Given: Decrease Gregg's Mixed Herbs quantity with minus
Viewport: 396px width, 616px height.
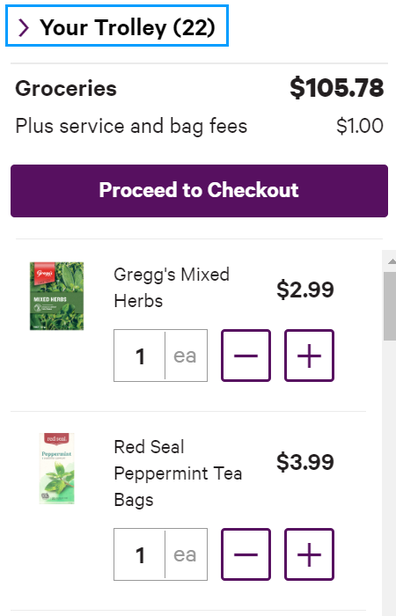Looking at the screenshot, I should coord(246,356).
